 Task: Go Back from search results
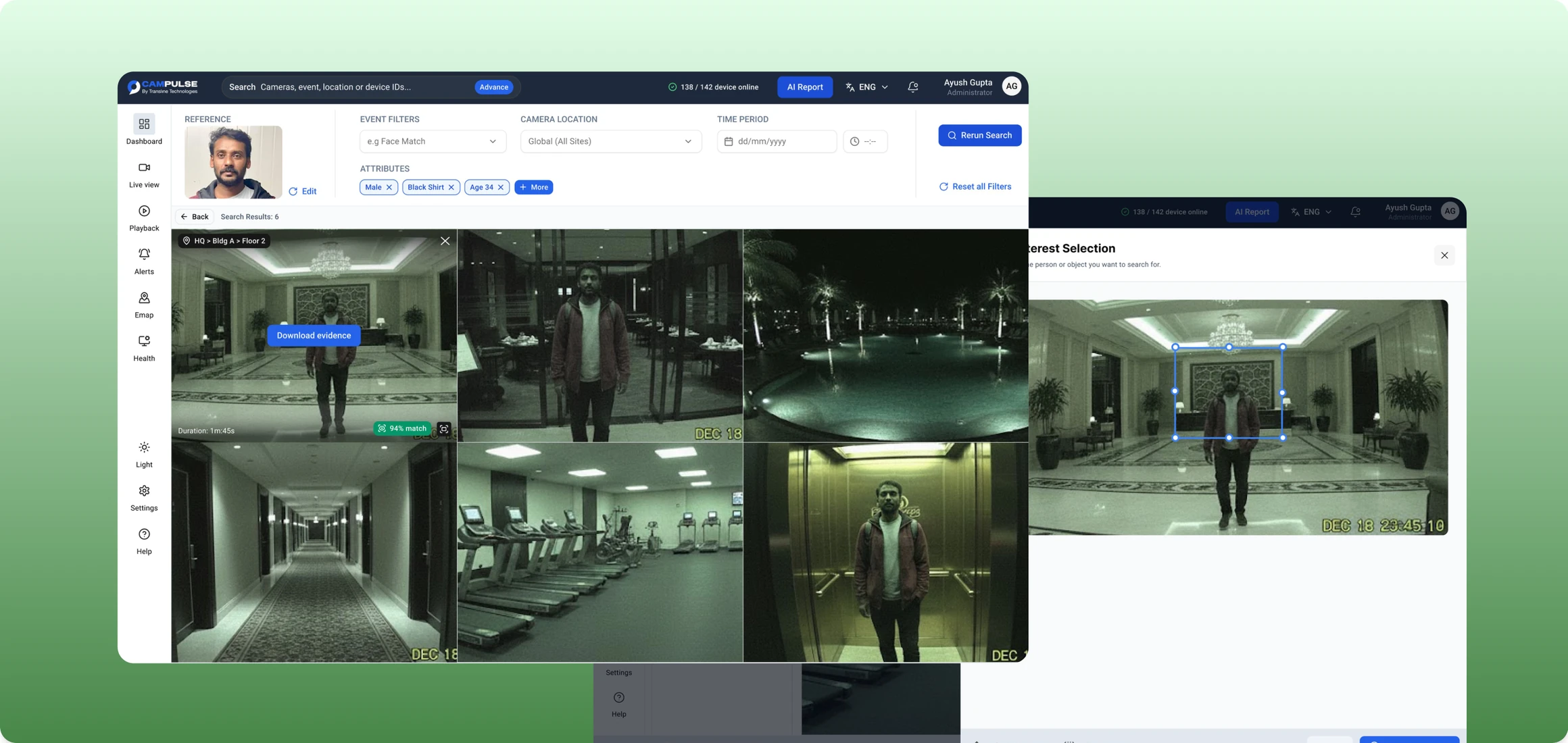(x=195, y=217)
